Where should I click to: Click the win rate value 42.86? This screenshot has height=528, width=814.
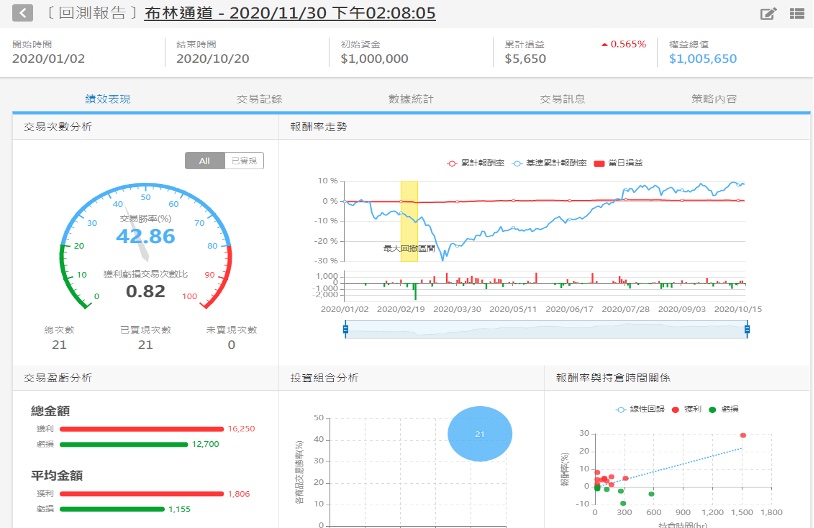(145, 236)
